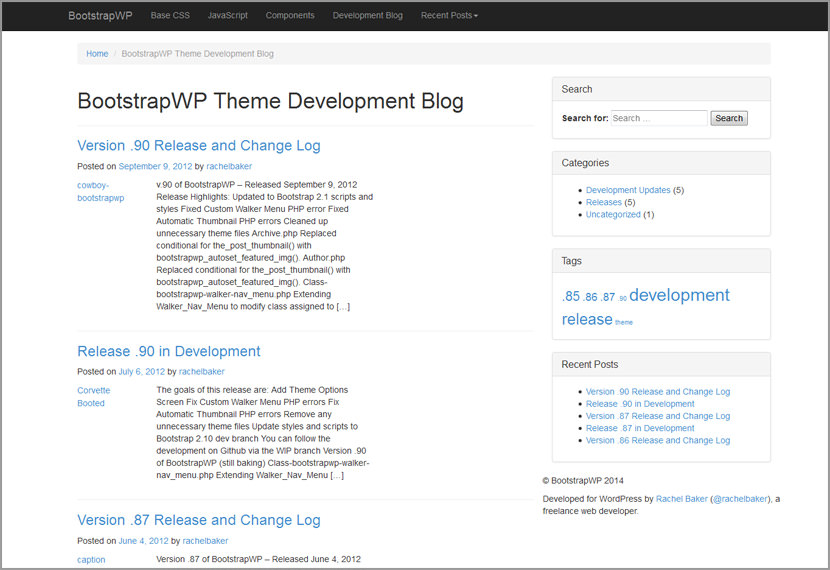Open post title Version .90 Release and Change Log
This screenshot has width=830, height=570.
pos(199,146)
